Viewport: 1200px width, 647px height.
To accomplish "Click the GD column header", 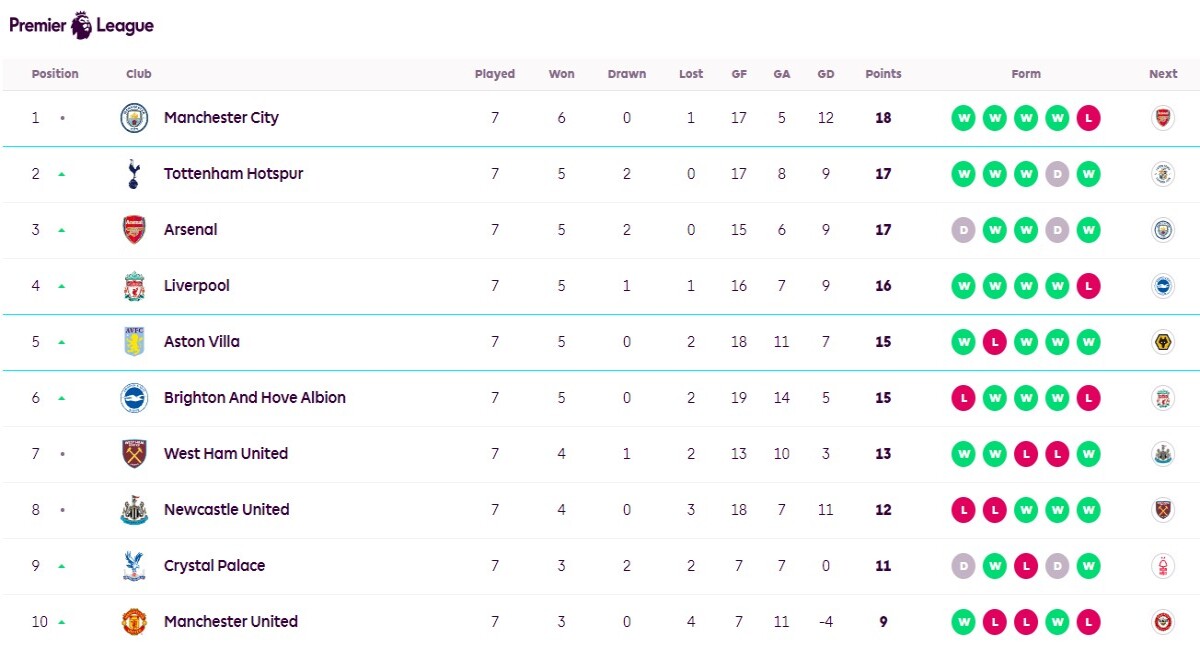I will (x=825, y=74).
